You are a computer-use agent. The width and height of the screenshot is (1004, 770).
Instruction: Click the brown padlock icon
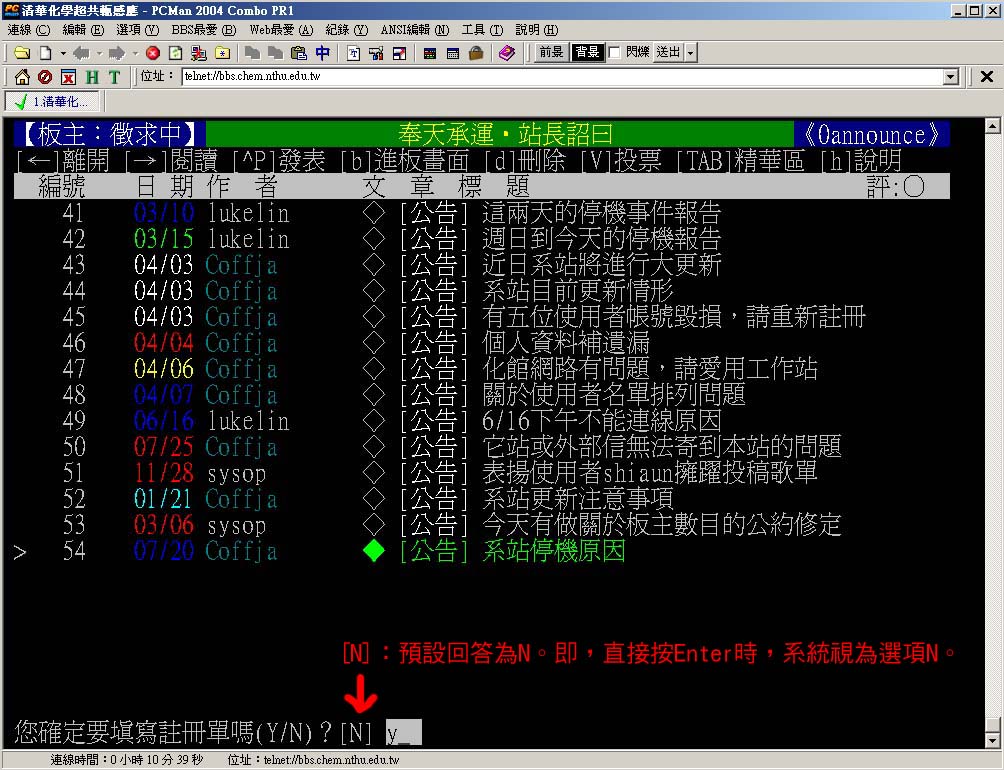[x=476, y=53]
